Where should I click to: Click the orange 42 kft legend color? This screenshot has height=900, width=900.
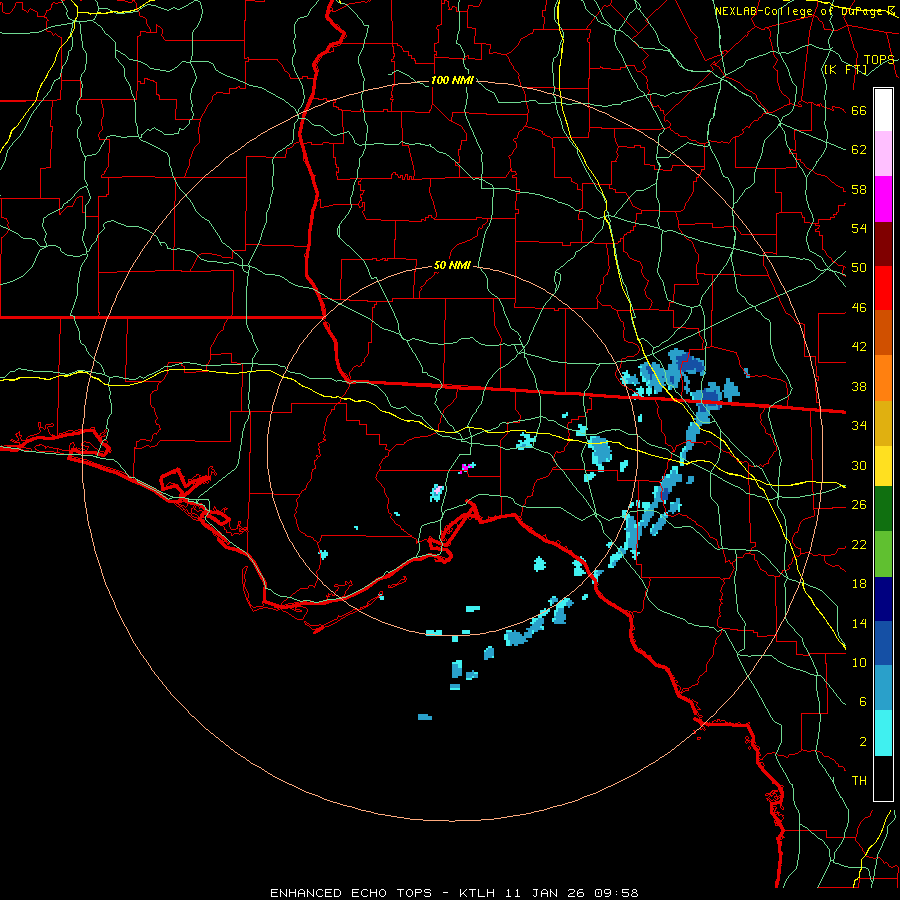tap(883, 378)
